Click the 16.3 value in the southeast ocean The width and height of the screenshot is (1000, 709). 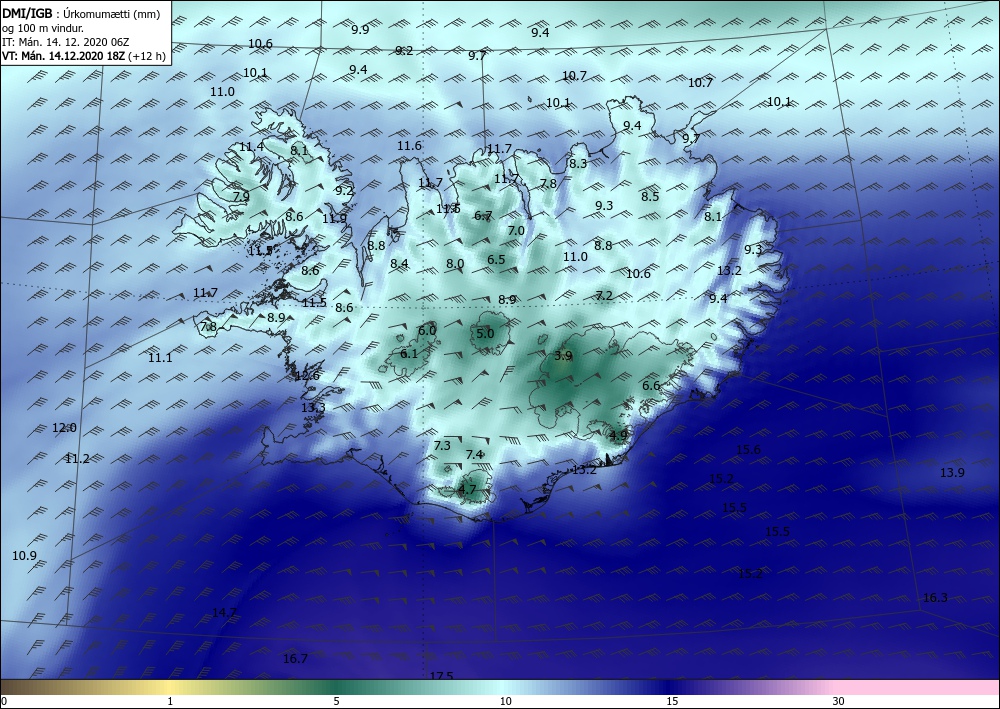[x=935, y=597]
